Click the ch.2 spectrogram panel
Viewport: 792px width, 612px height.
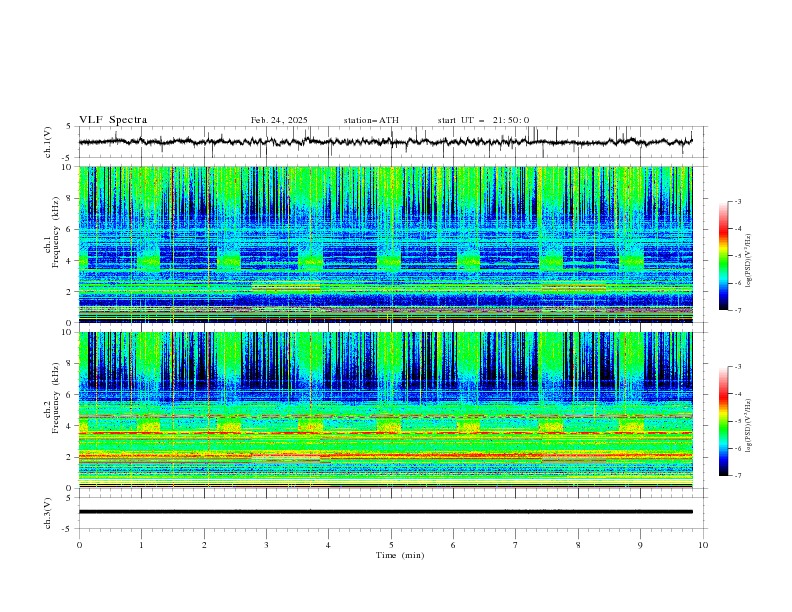(385, 410)
